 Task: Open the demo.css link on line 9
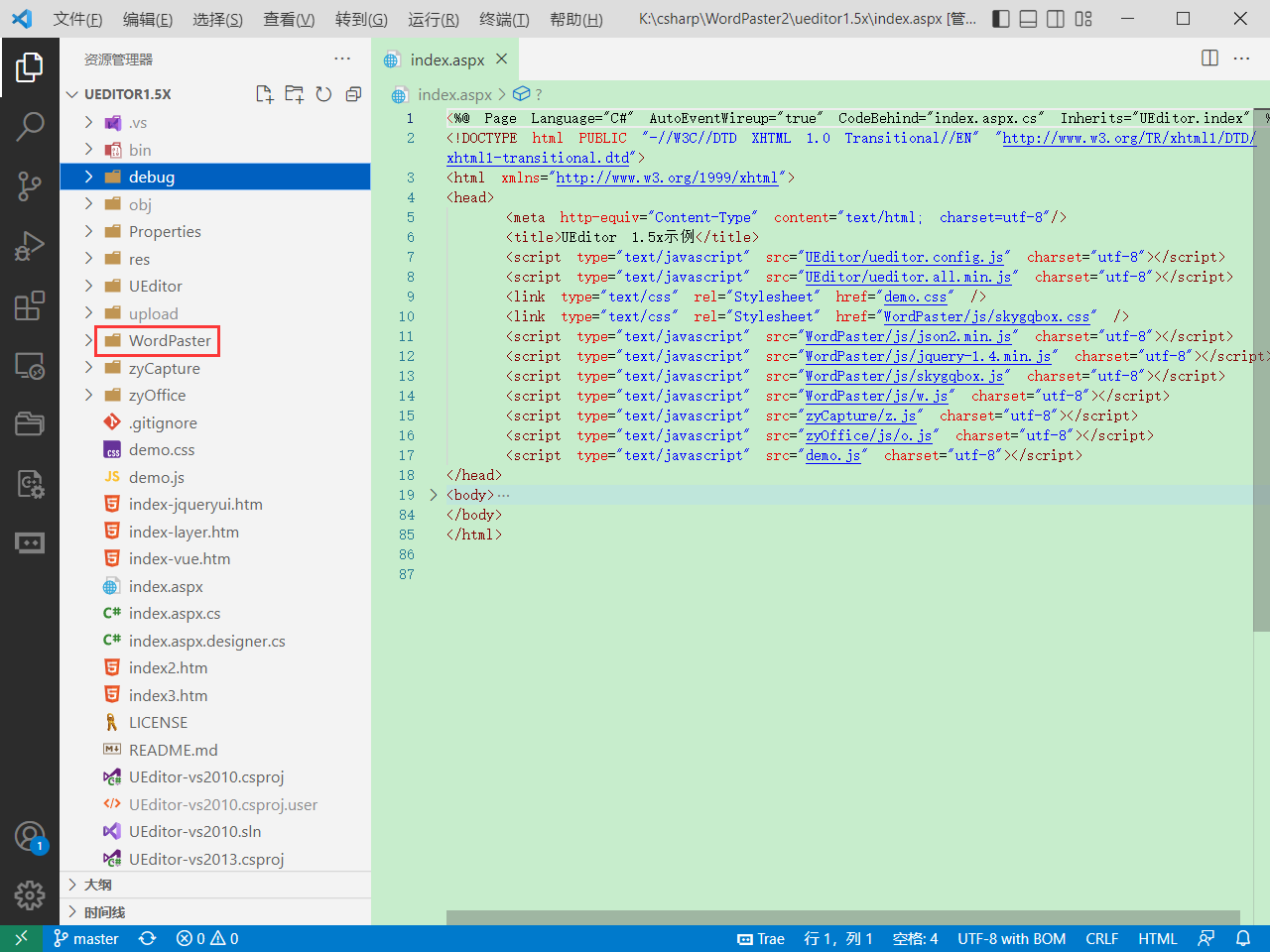tap(915, 297)
